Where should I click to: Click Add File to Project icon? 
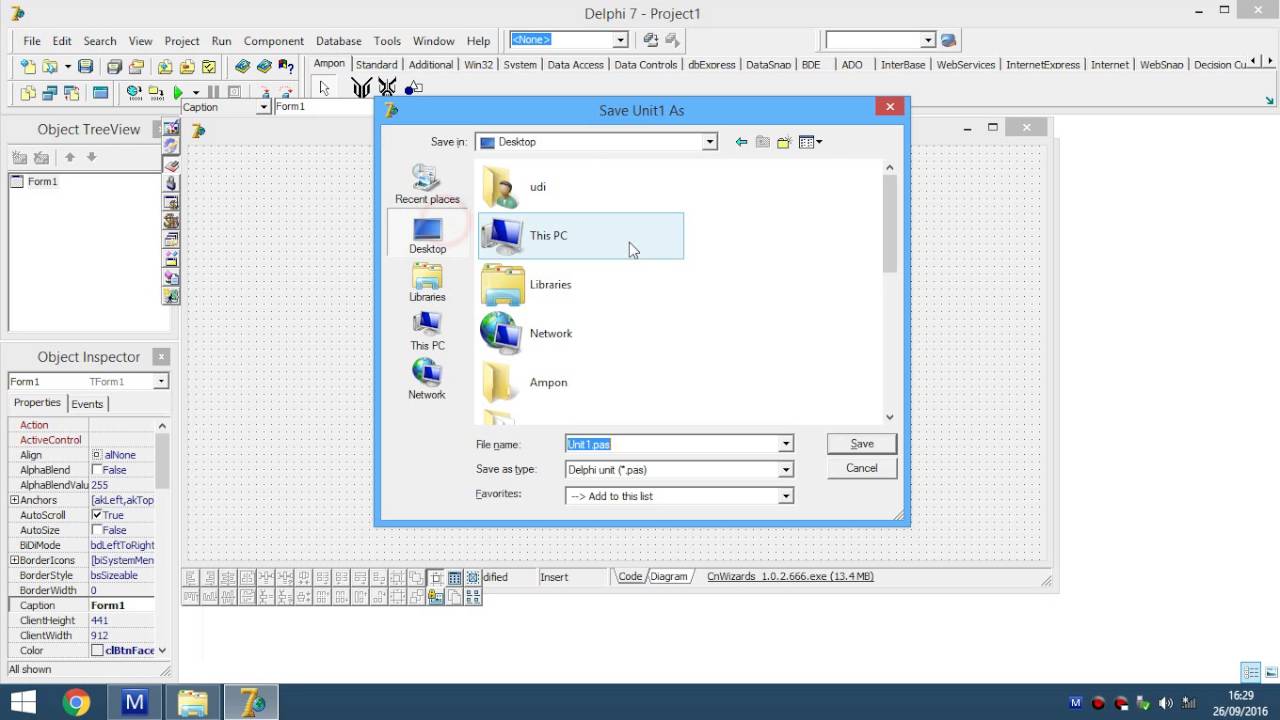click(x=164, y=67)
